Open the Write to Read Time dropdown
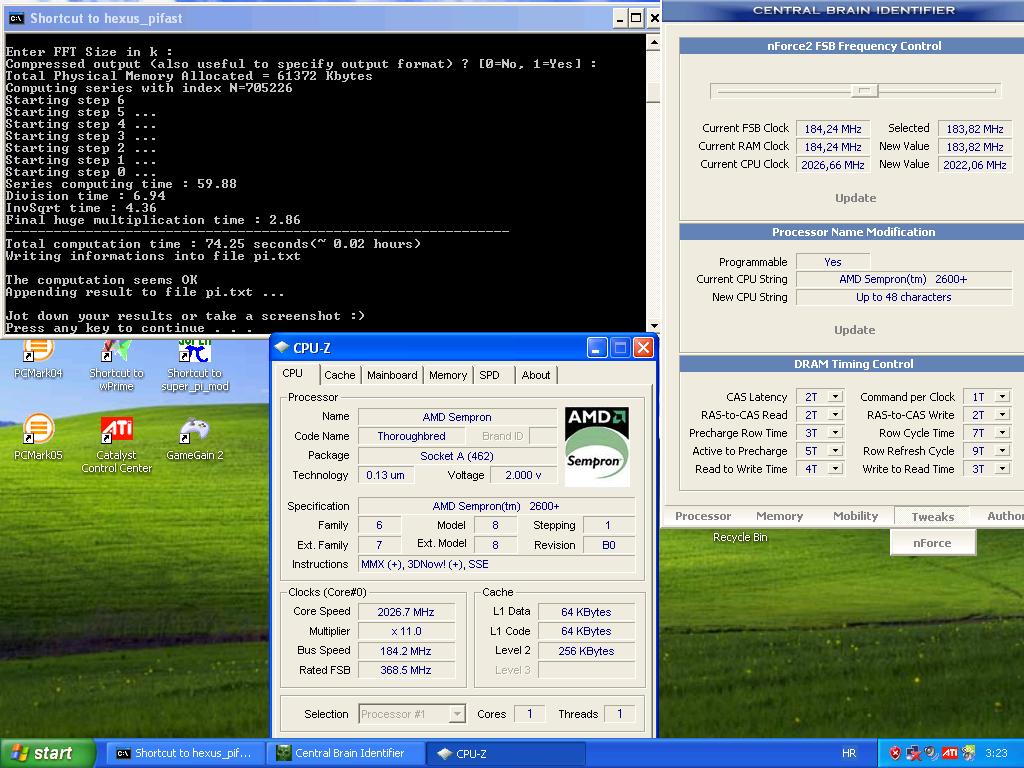Screen dimensions: 1024x768 (x=1002, y=468)
